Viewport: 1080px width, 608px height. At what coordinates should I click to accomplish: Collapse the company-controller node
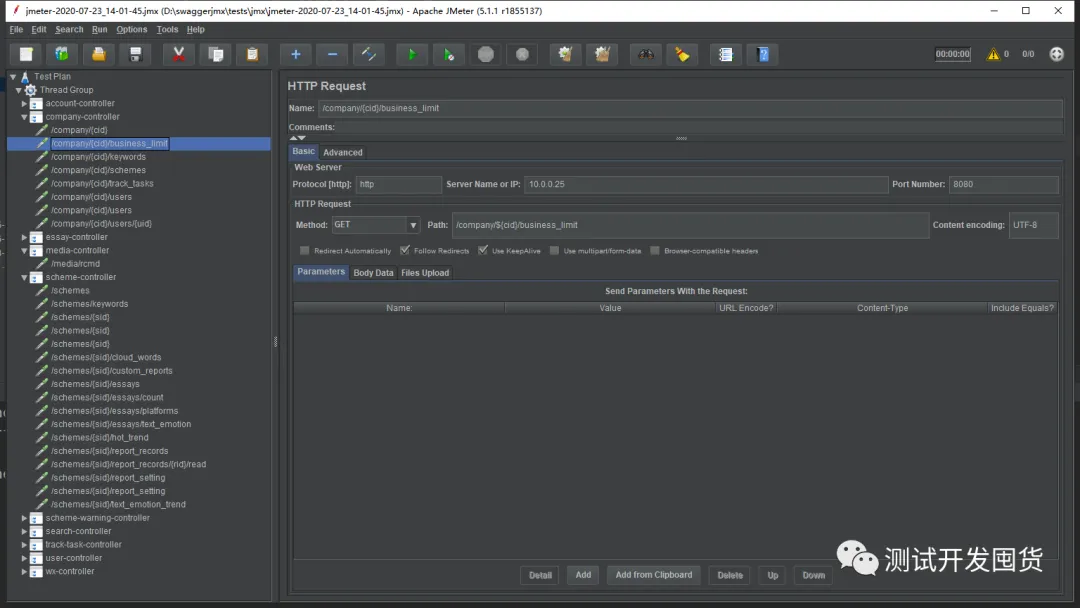[x=24, y=117]
